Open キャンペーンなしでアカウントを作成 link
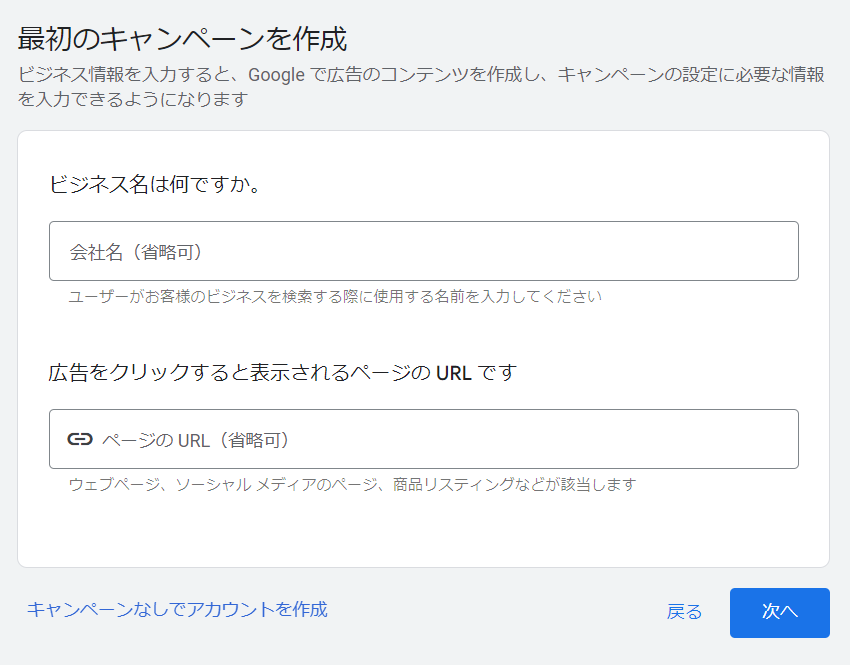 tap(177, 609)
